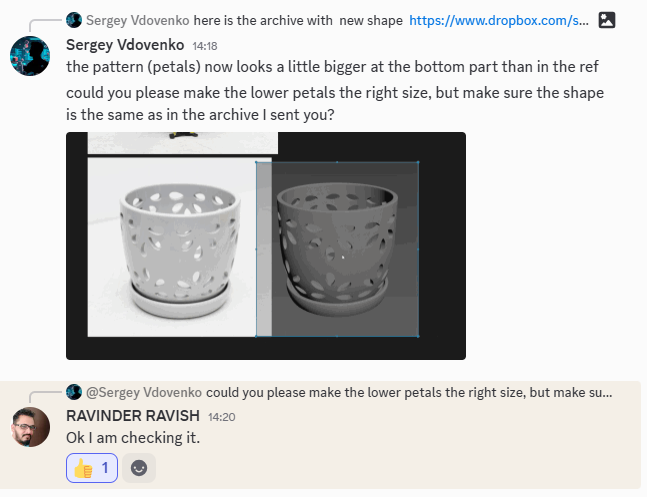Click the small Sergey avatar in the top reply preview
Viewport: 647px width, 497px height.
tap(74, 20)
